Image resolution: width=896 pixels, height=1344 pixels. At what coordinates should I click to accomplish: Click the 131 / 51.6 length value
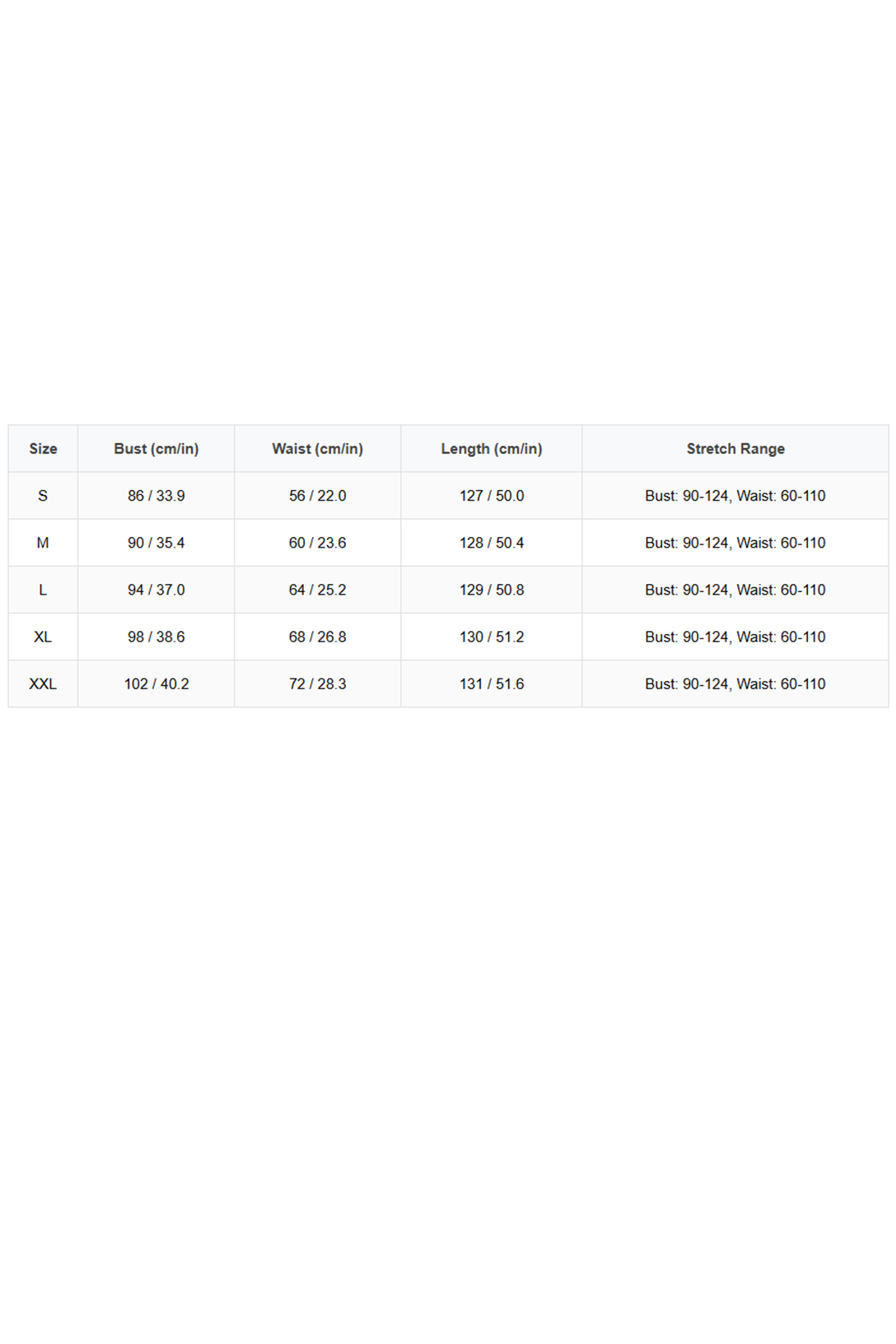click(x=492, y=684)
